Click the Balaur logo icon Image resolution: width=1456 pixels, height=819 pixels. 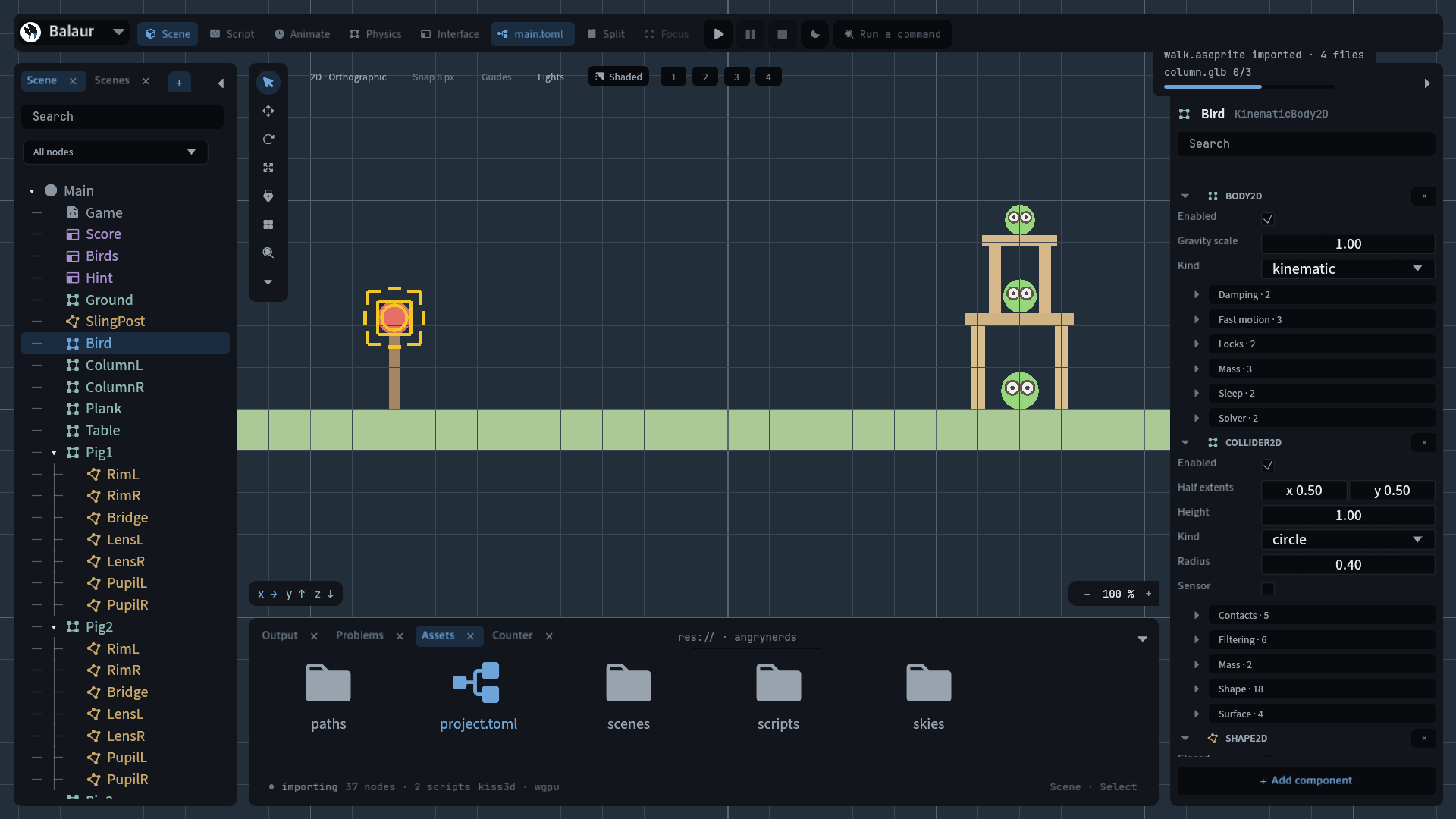pos(31,32)
